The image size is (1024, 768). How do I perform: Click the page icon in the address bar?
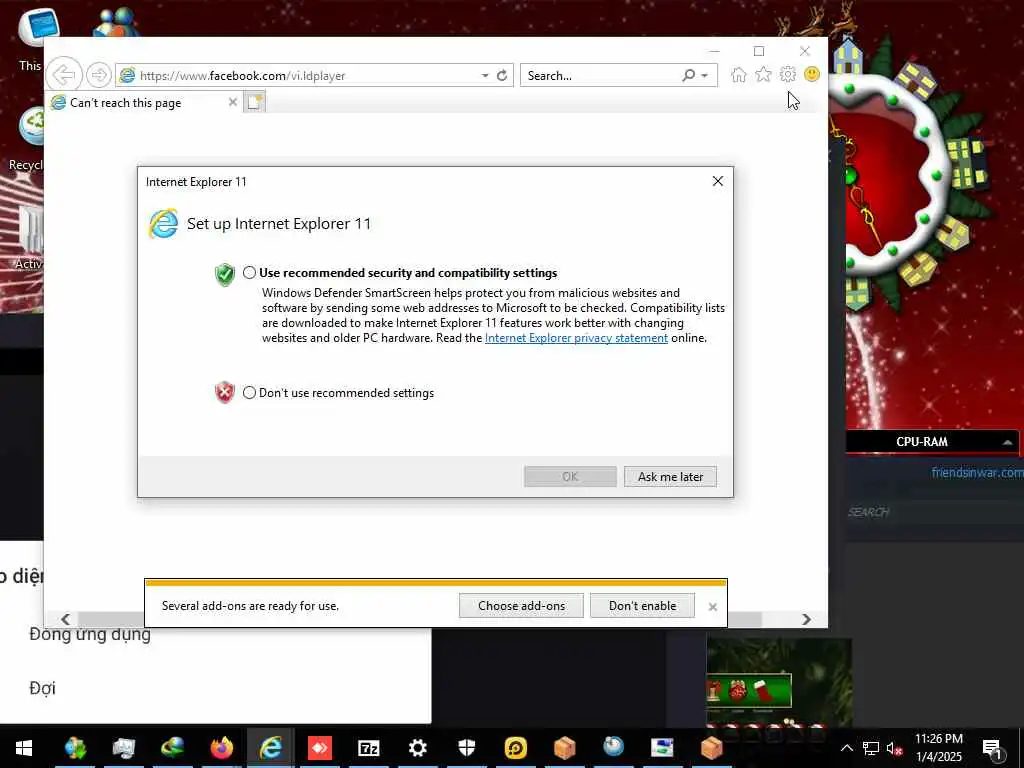[127, 76]
